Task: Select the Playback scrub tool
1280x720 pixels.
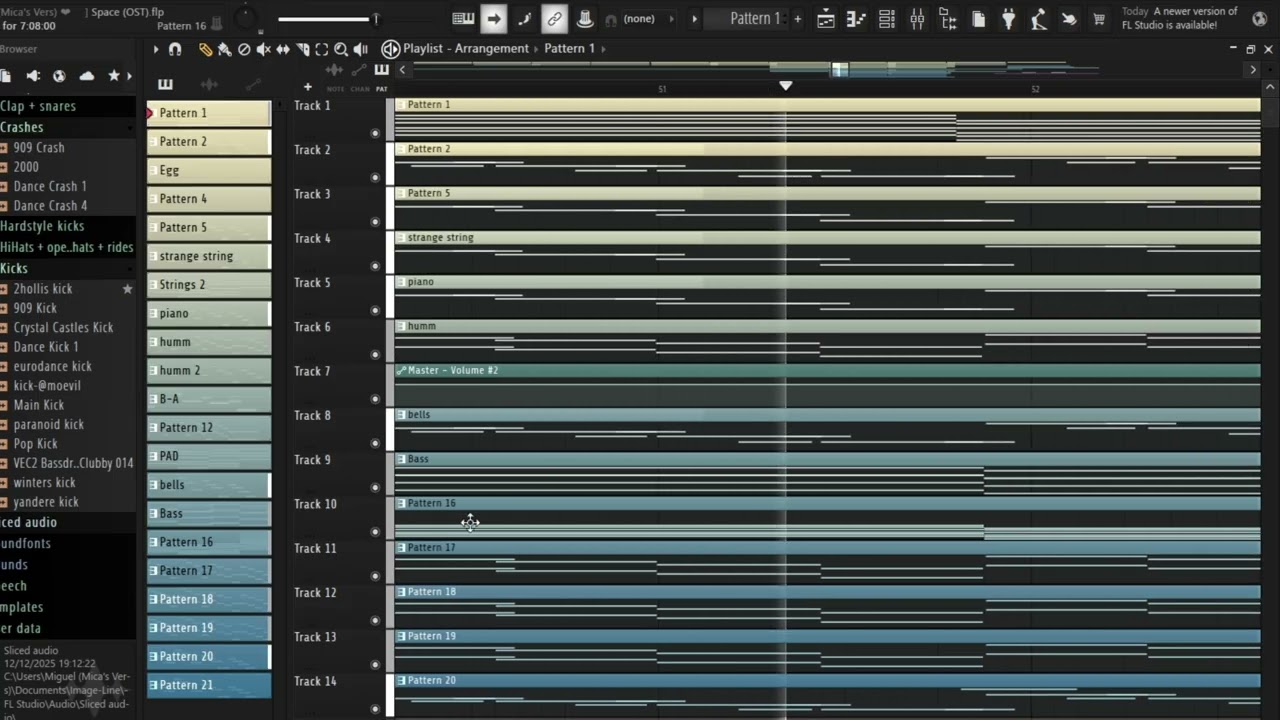Action: (360, 49)
